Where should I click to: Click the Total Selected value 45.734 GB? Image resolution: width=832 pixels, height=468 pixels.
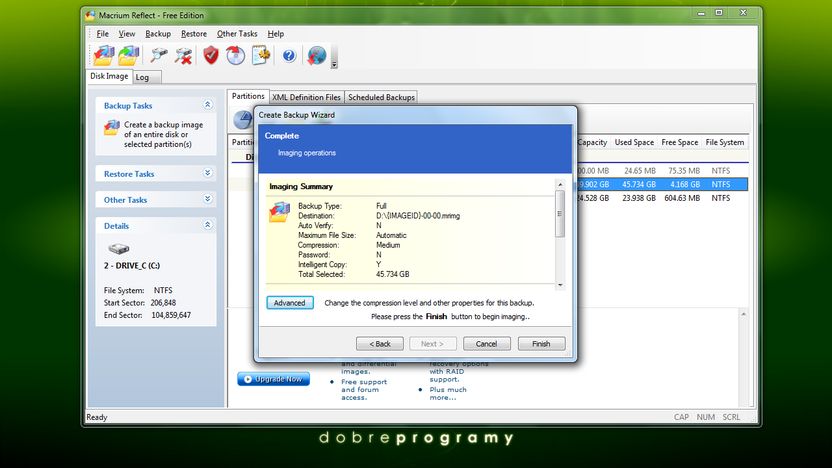392,274
